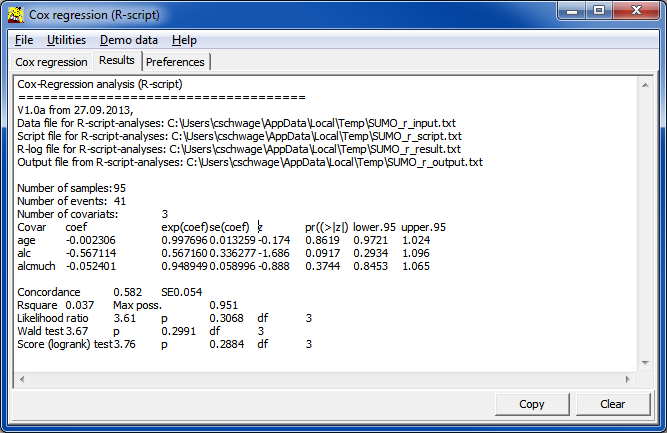This screenshot has height=433, width=667.
Task: Click the SUMO_r_result.txt log file path
Action: tap(315, 149)
